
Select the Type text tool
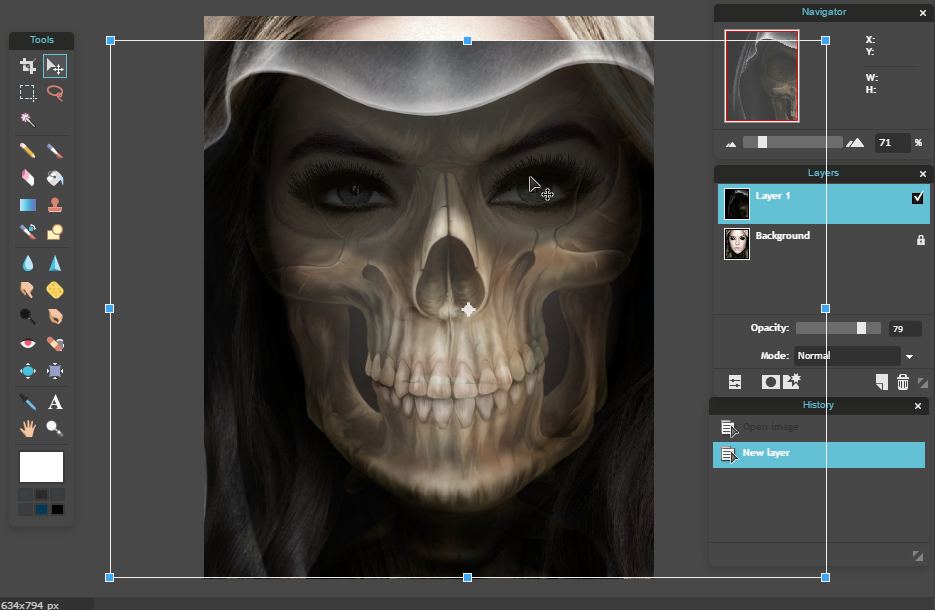55,402
